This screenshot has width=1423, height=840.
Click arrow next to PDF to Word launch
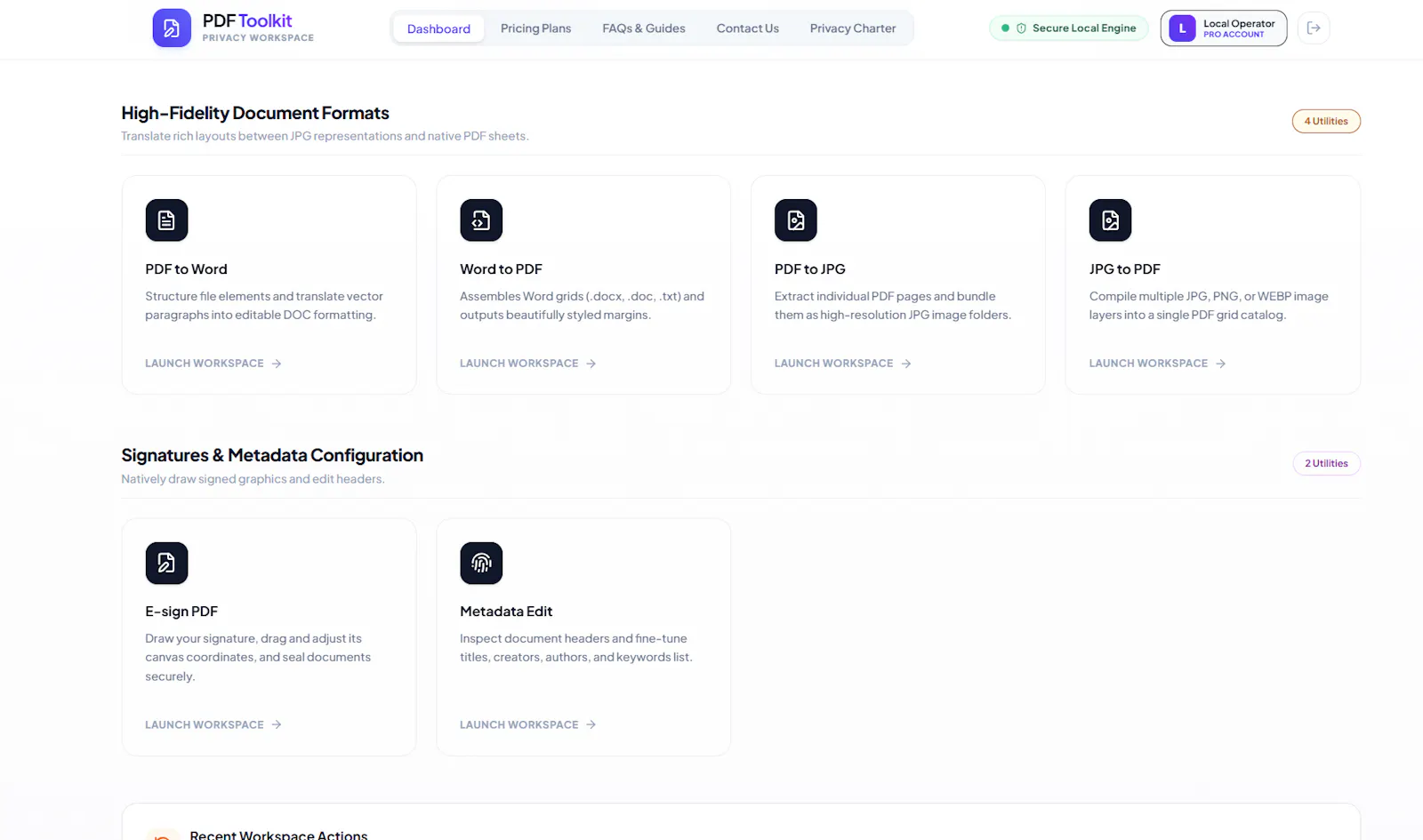point(277,364)
